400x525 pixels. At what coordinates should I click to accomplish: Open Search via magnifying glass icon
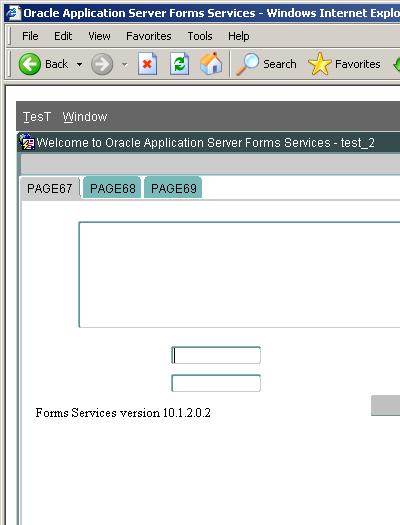click(247, 64)
